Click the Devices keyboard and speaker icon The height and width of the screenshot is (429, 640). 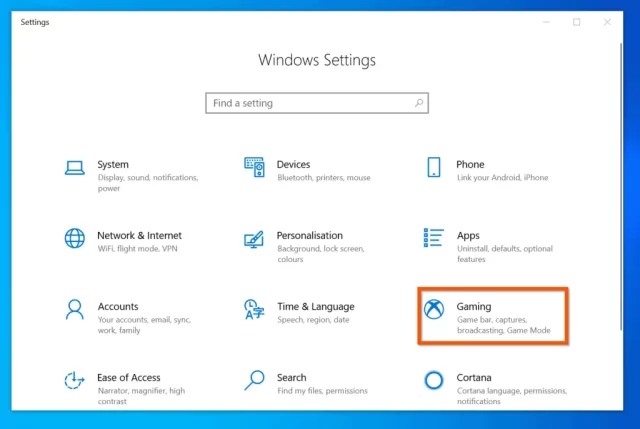[254, 167]
